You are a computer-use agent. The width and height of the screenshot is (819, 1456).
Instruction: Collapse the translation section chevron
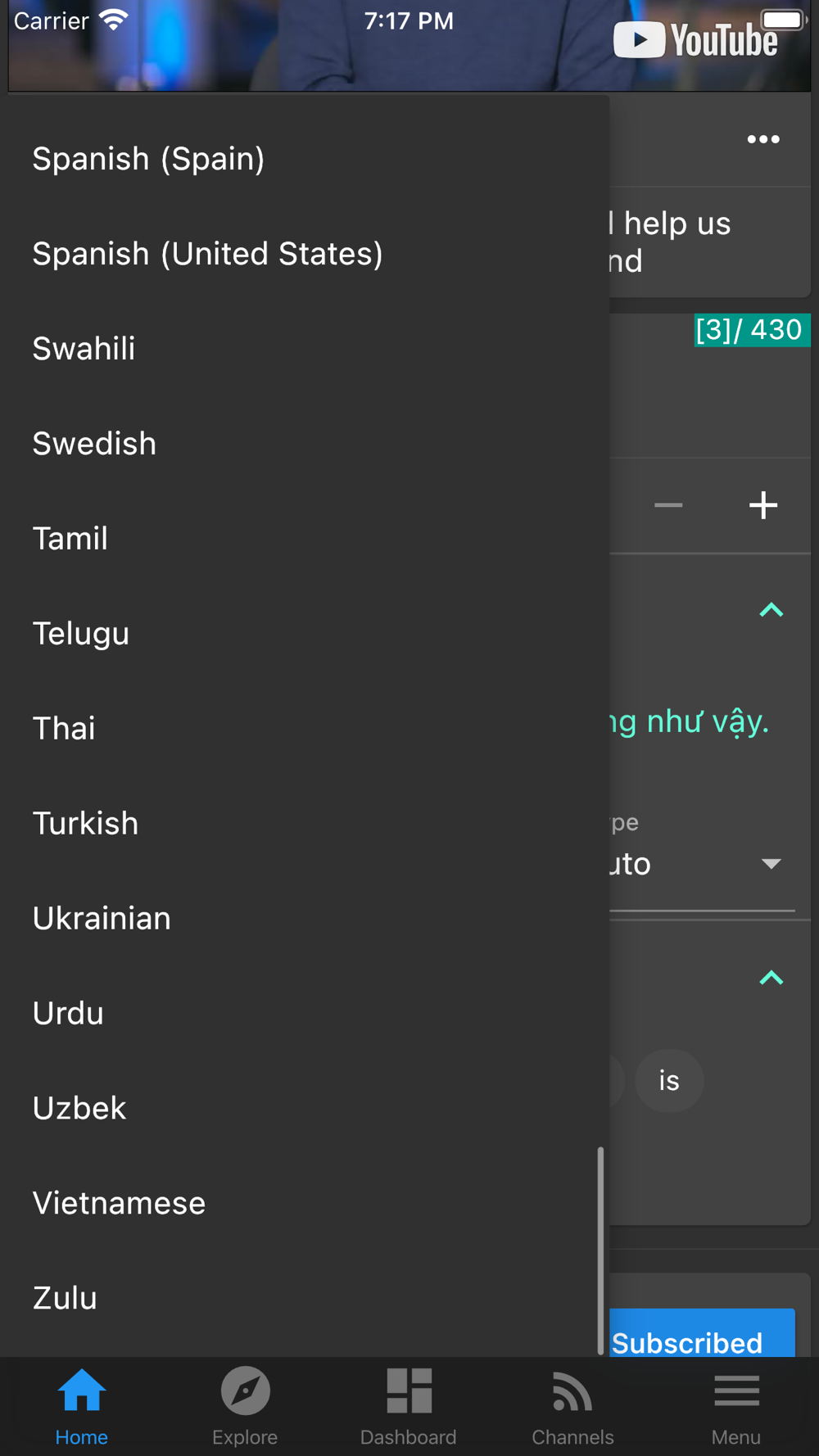point(771,610)
